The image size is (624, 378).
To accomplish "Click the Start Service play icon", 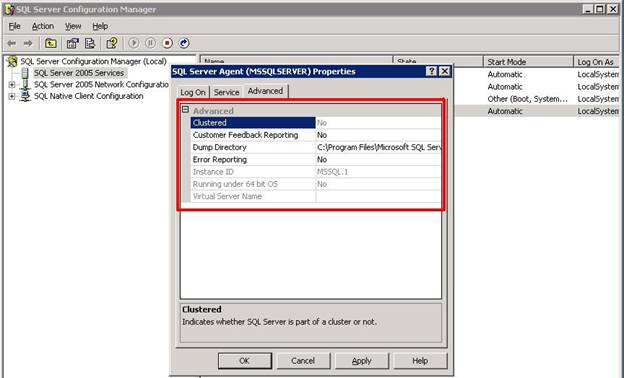I will 134,43.
